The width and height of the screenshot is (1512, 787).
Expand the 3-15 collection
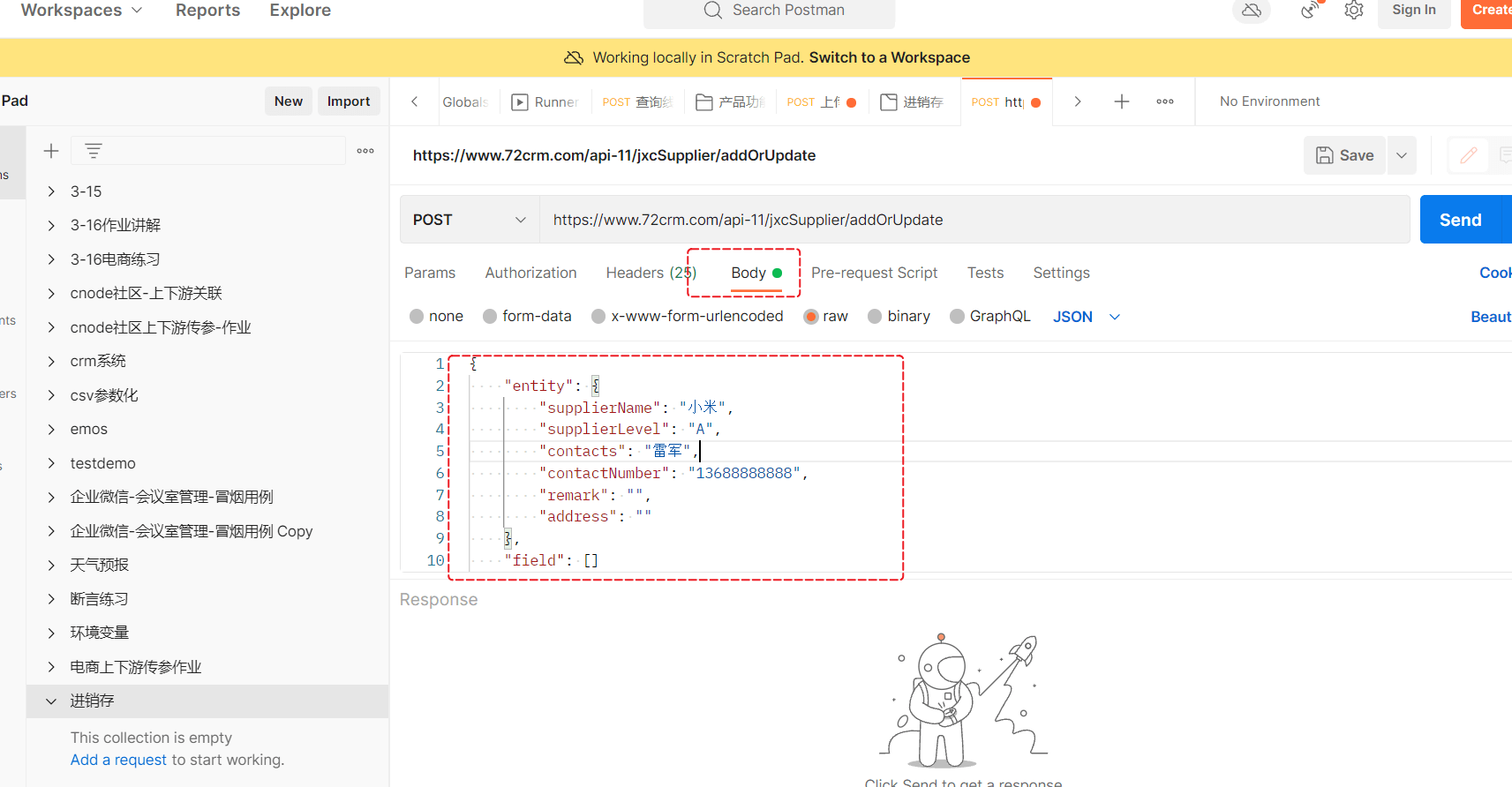tap(51, 191)
